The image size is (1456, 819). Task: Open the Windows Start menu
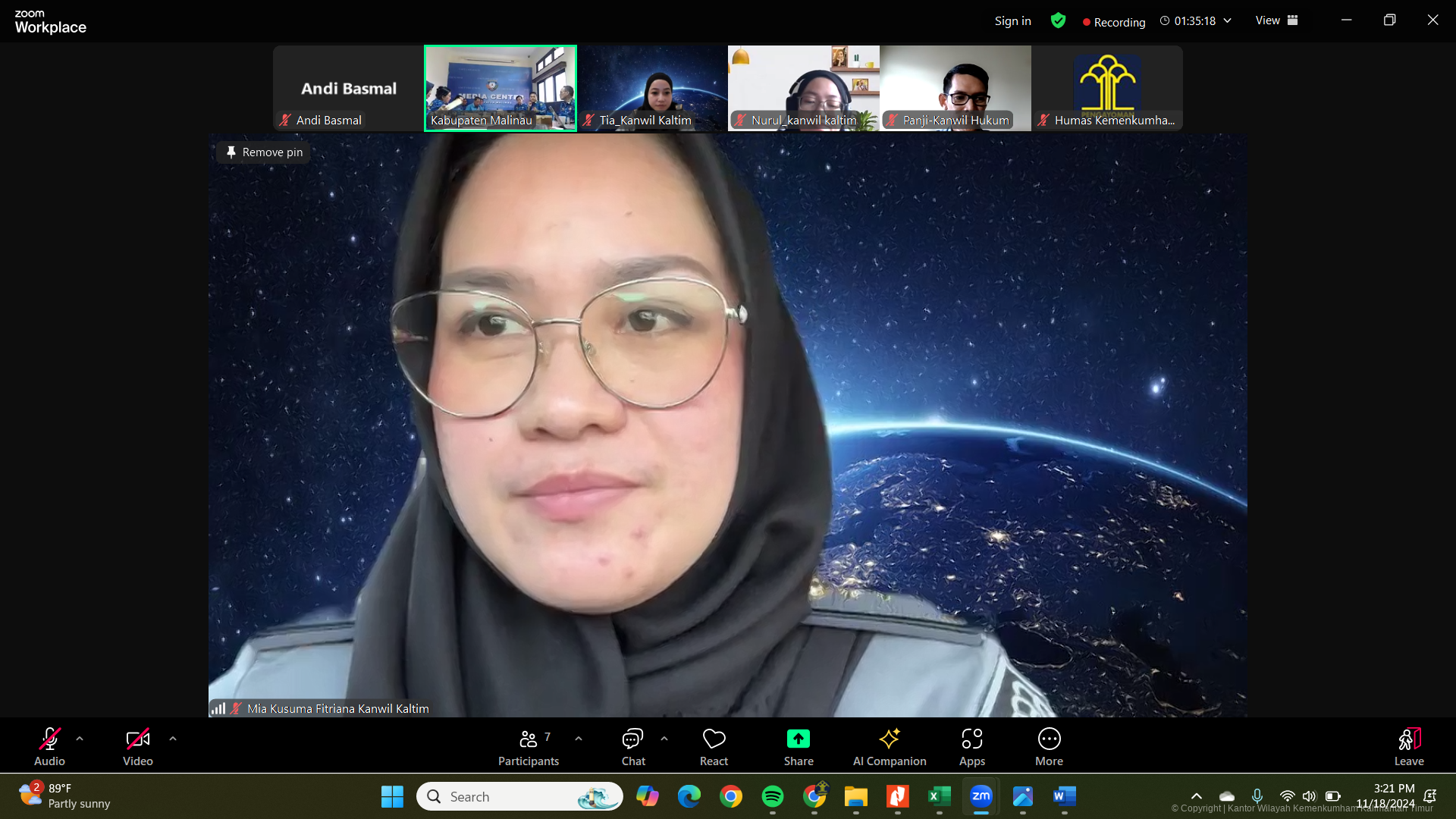[392, 796]
